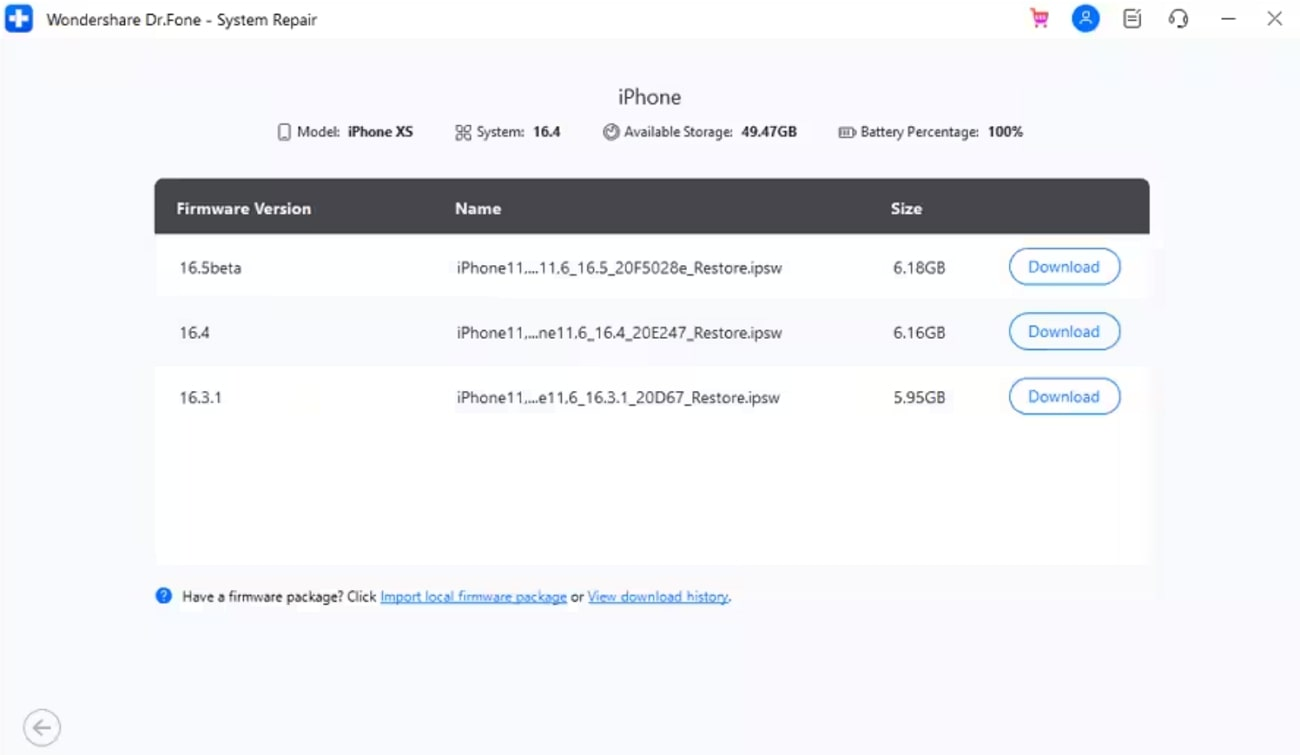Click the Firmware Version column header
Image resolution: width=1300 pixels, height=755 pixels.
(243, 209)
